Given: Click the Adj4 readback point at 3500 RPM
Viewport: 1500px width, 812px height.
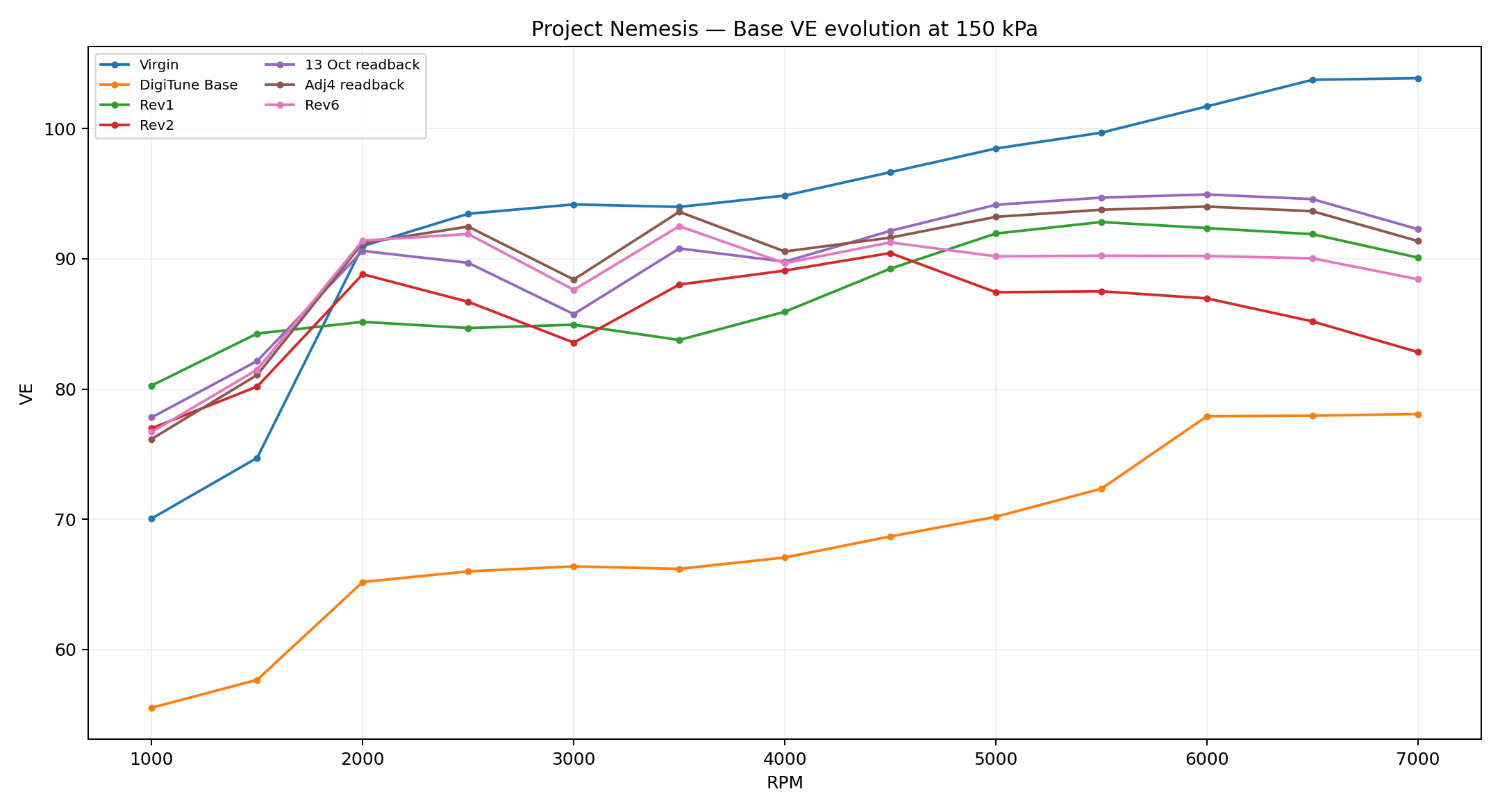Looking at the screenshot, I should click(x=679, y=212).
